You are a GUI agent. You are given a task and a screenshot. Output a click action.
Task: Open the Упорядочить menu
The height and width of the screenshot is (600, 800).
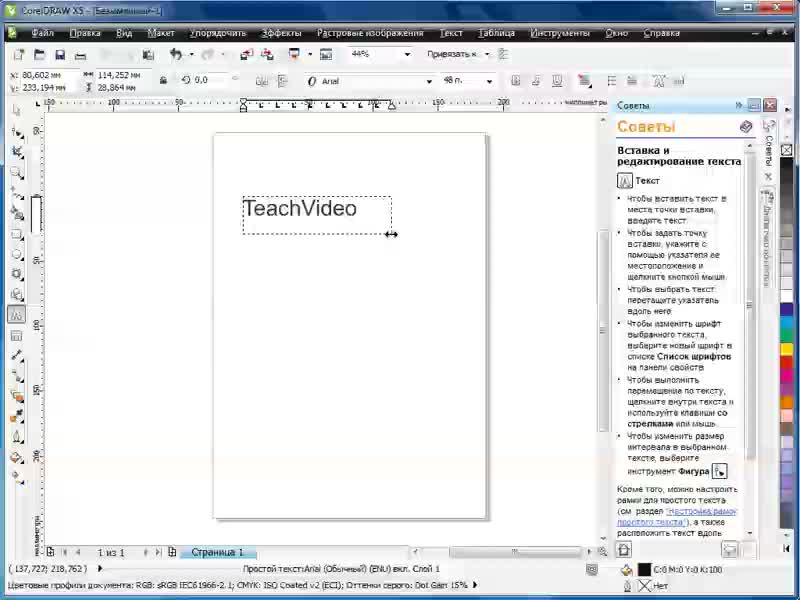pyautogui.click(x=218, y=33)
